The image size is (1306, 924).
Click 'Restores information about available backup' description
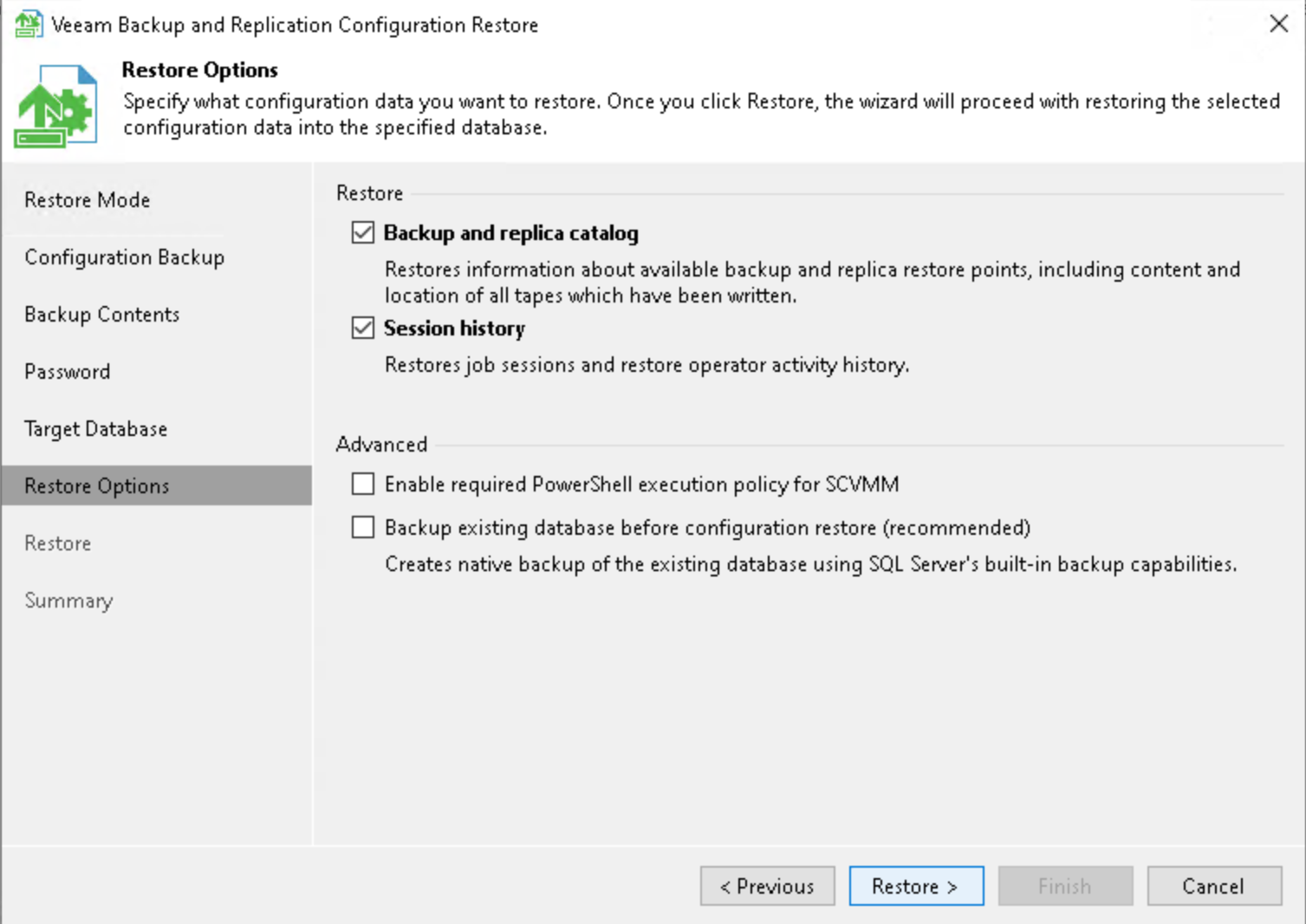[x=812, y=283]
